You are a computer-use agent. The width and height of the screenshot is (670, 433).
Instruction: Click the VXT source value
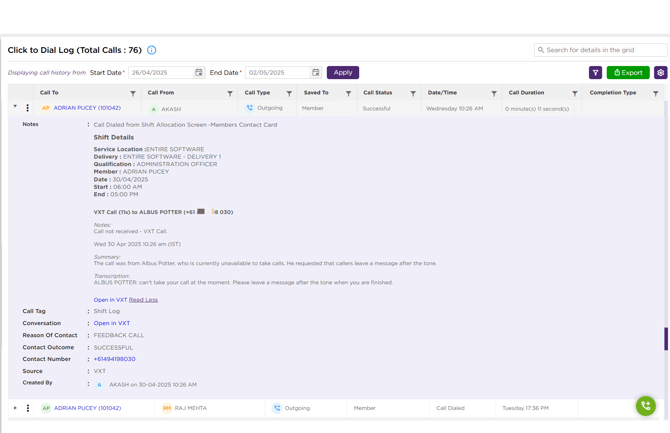coord(100,371)
